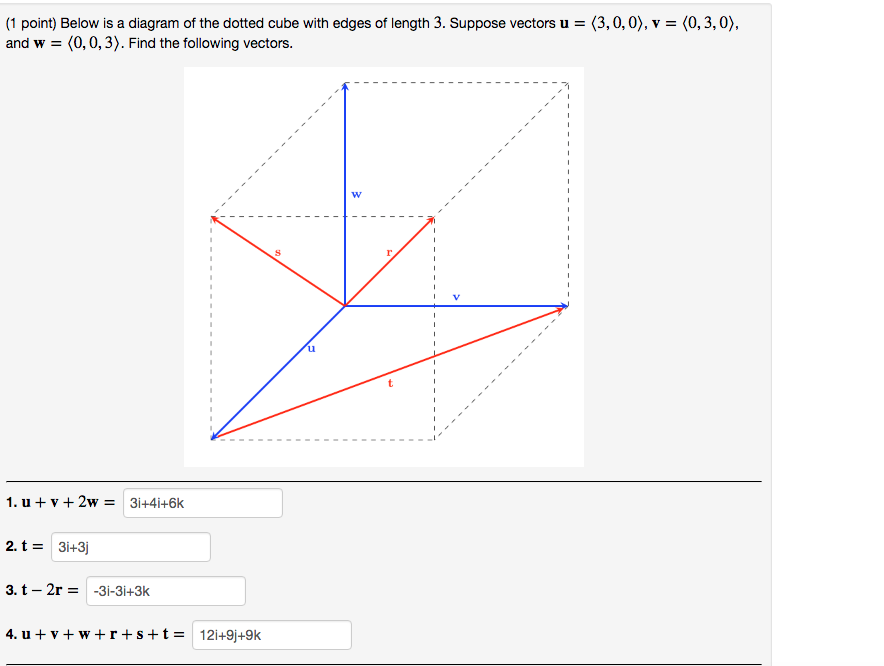884x666 pixels.
Task: Select the t − 2r answer field
Action: (x=165, y=591)
